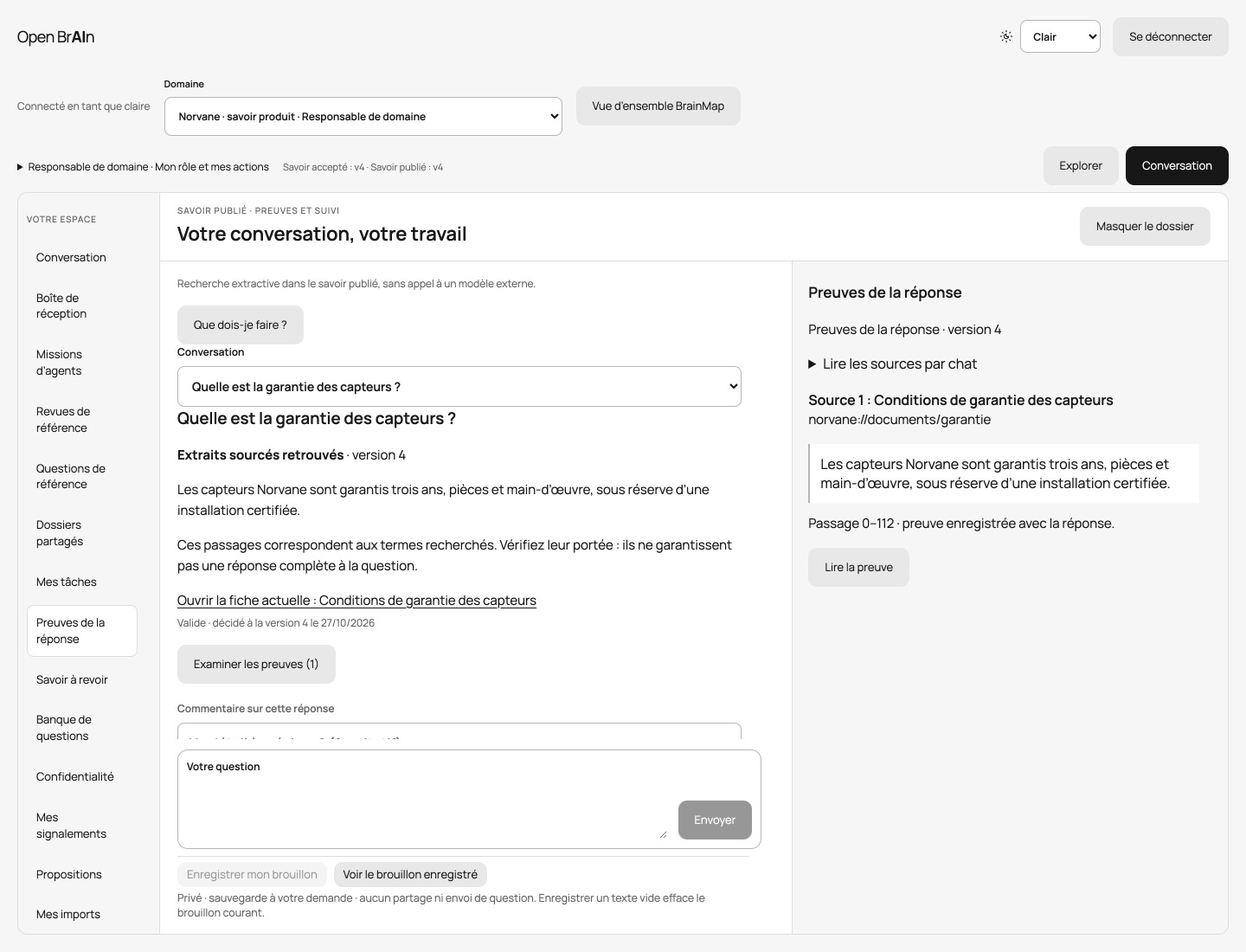This screenshot has width=1246, height=952.
Task: Open link Ouvrir la fiche actuelle
Action: (x=356, y=601)
